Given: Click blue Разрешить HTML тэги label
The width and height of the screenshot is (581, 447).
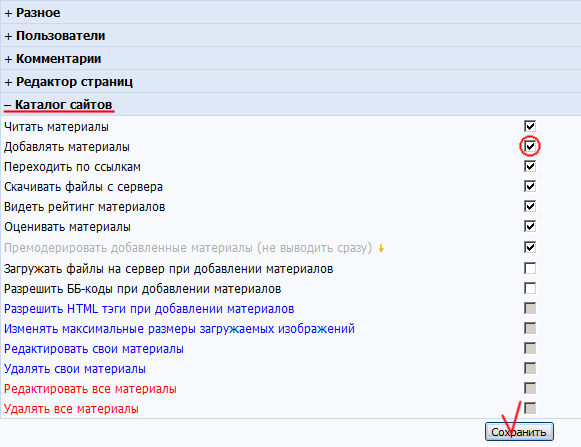Looking at the screenshot, I should [149, 309].
